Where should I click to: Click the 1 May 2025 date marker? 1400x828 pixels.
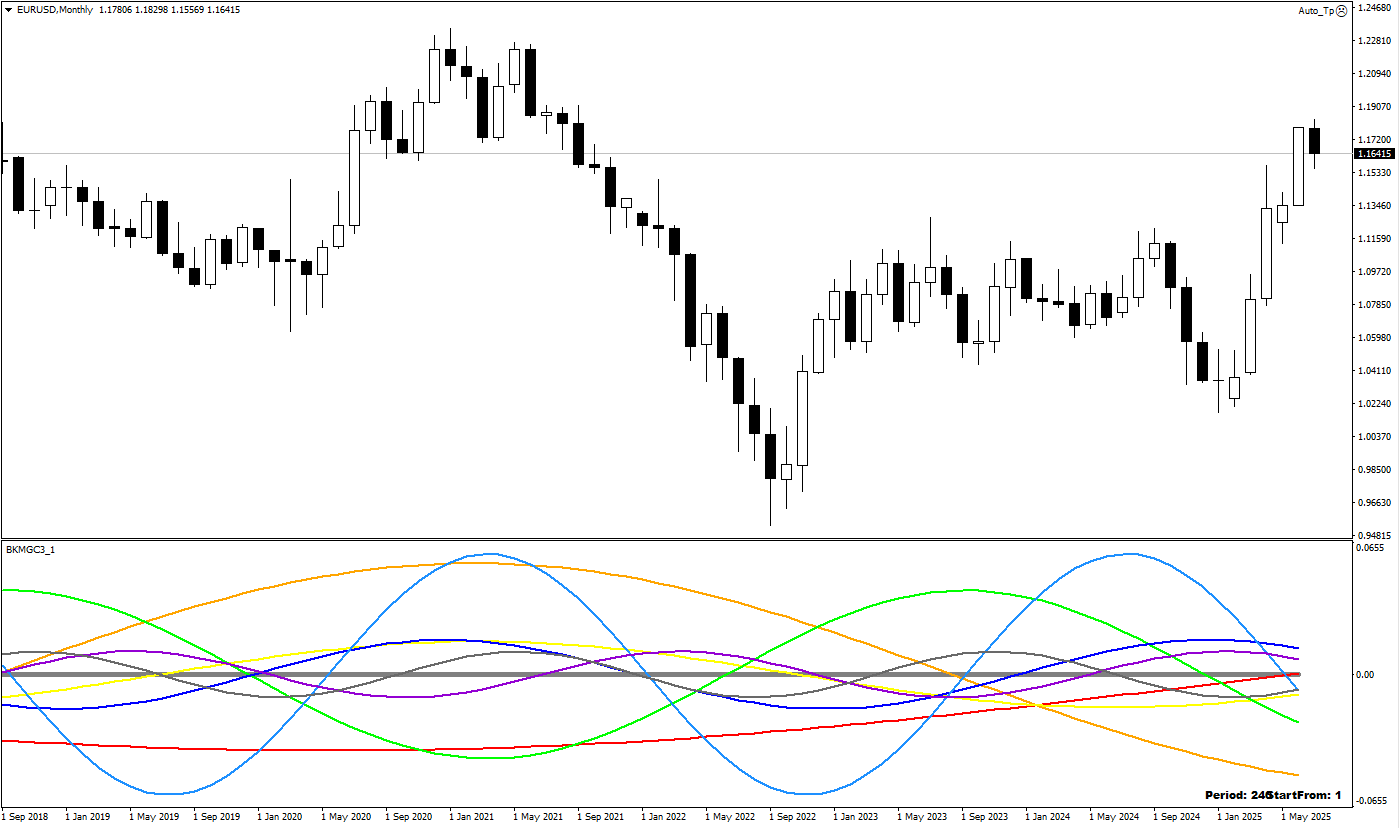click(x=1305, y=817)
